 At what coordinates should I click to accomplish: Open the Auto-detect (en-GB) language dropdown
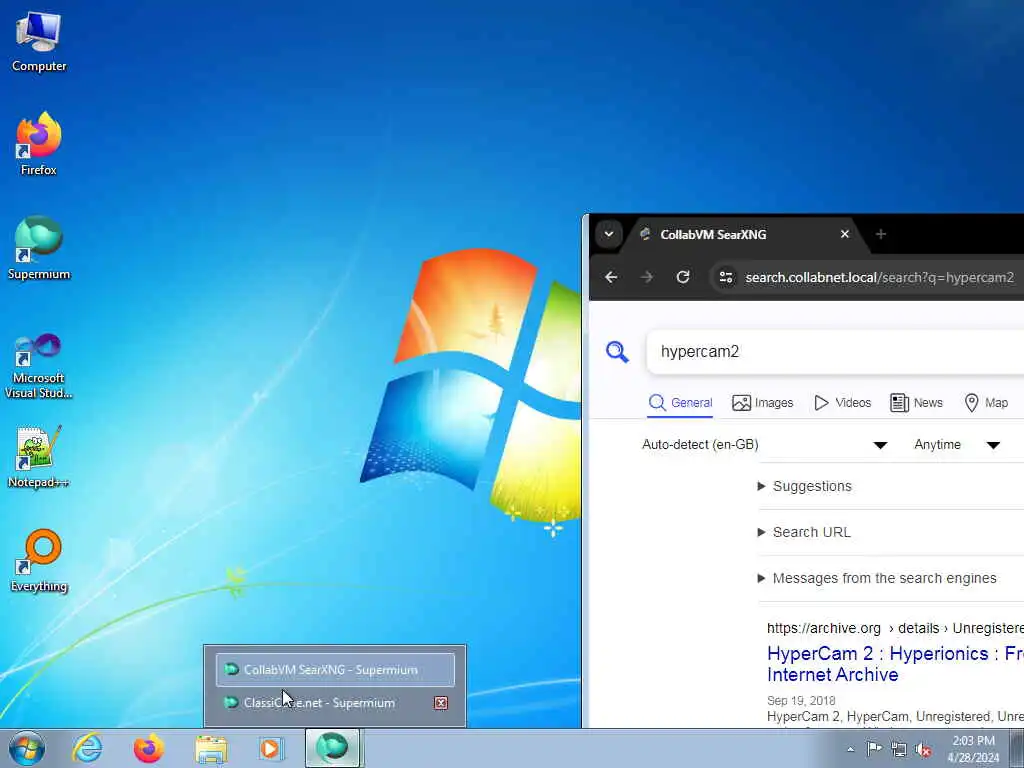coord(765,445)
